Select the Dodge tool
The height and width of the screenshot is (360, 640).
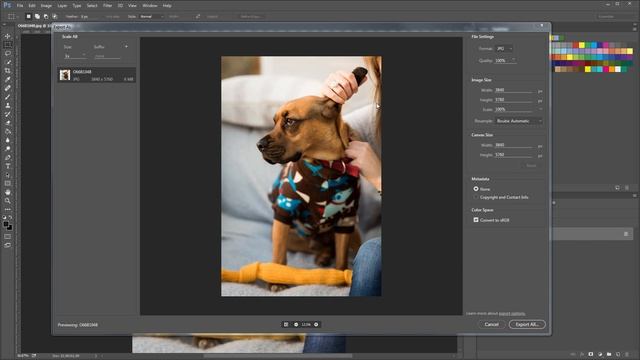click(x=8, y=149)
